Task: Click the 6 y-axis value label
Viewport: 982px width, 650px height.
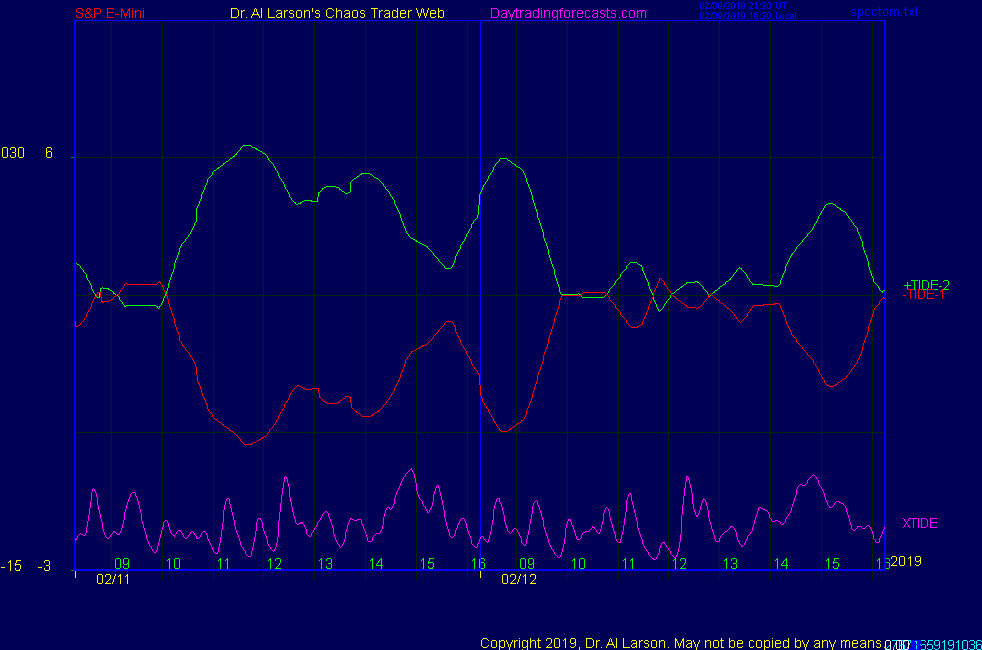Action: (49, 153)
